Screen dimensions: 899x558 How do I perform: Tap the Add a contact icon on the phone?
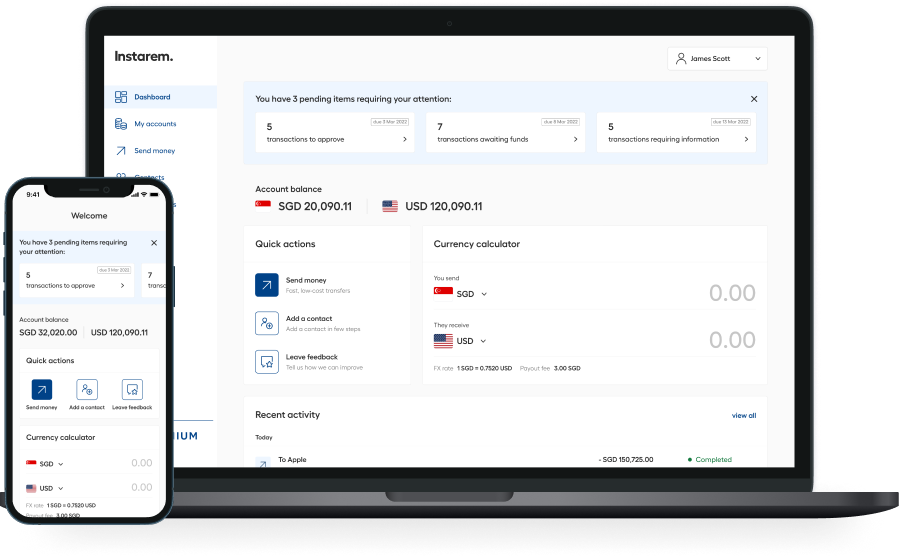coord(87,390)
